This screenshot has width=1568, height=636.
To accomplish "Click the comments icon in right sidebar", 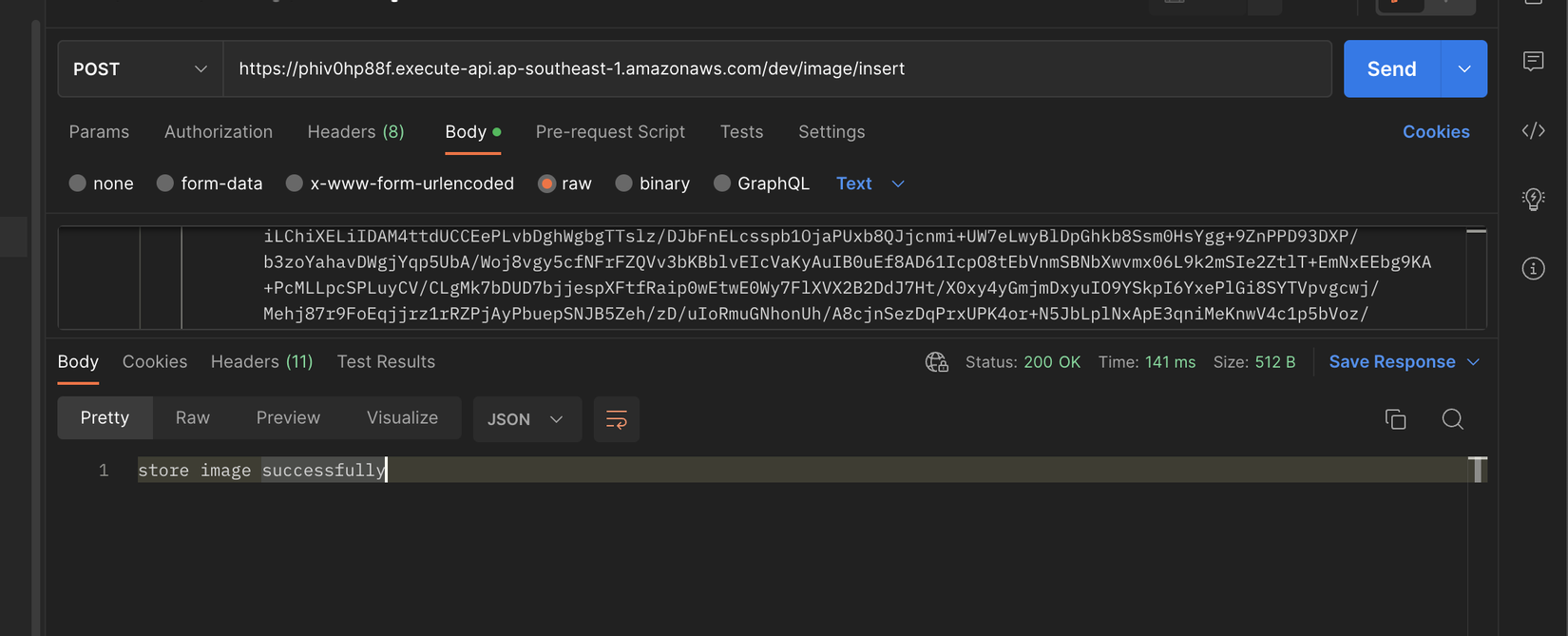I will pos(1533,62).
